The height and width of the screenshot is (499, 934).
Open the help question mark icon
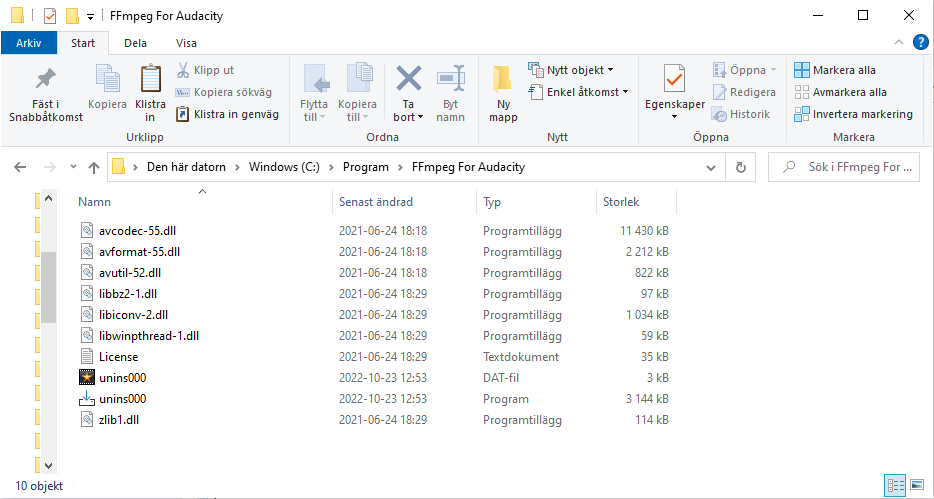pyautogui.click(x=921, y=43)
